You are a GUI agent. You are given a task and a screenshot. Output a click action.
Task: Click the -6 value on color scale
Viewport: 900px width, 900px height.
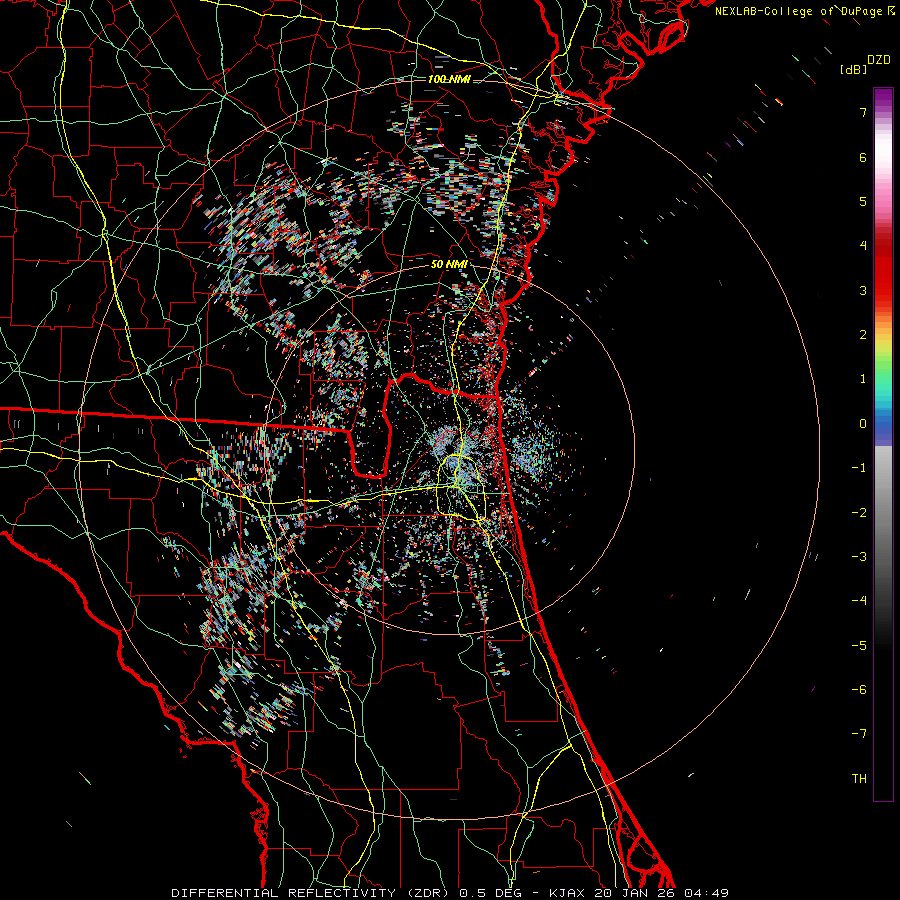click(859, 690)
